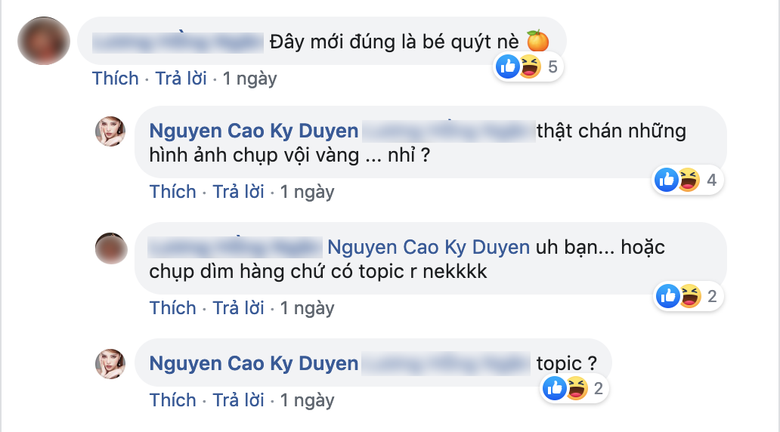Open Nguyen Cao Ky Duyen profile in first reply
The width and height of the screenshot is (780, 432).
254,131
